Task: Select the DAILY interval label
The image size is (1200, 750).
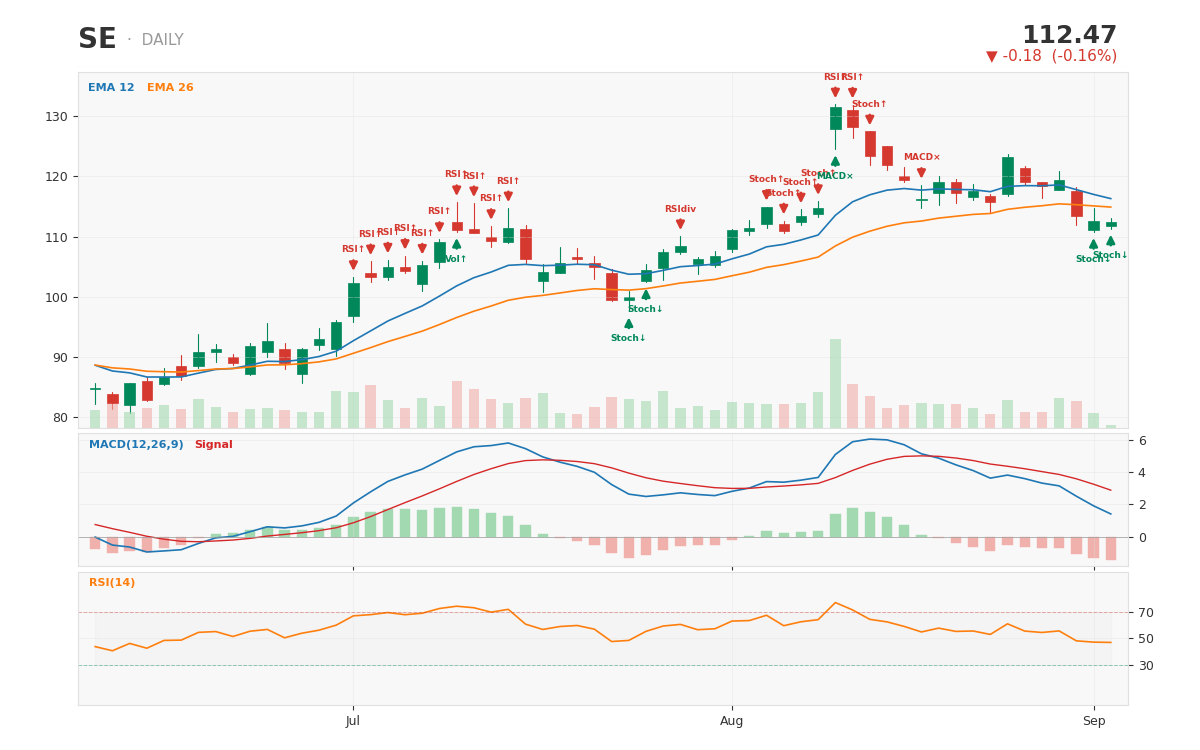Action: pyautogui.click(x=162, y=41)
